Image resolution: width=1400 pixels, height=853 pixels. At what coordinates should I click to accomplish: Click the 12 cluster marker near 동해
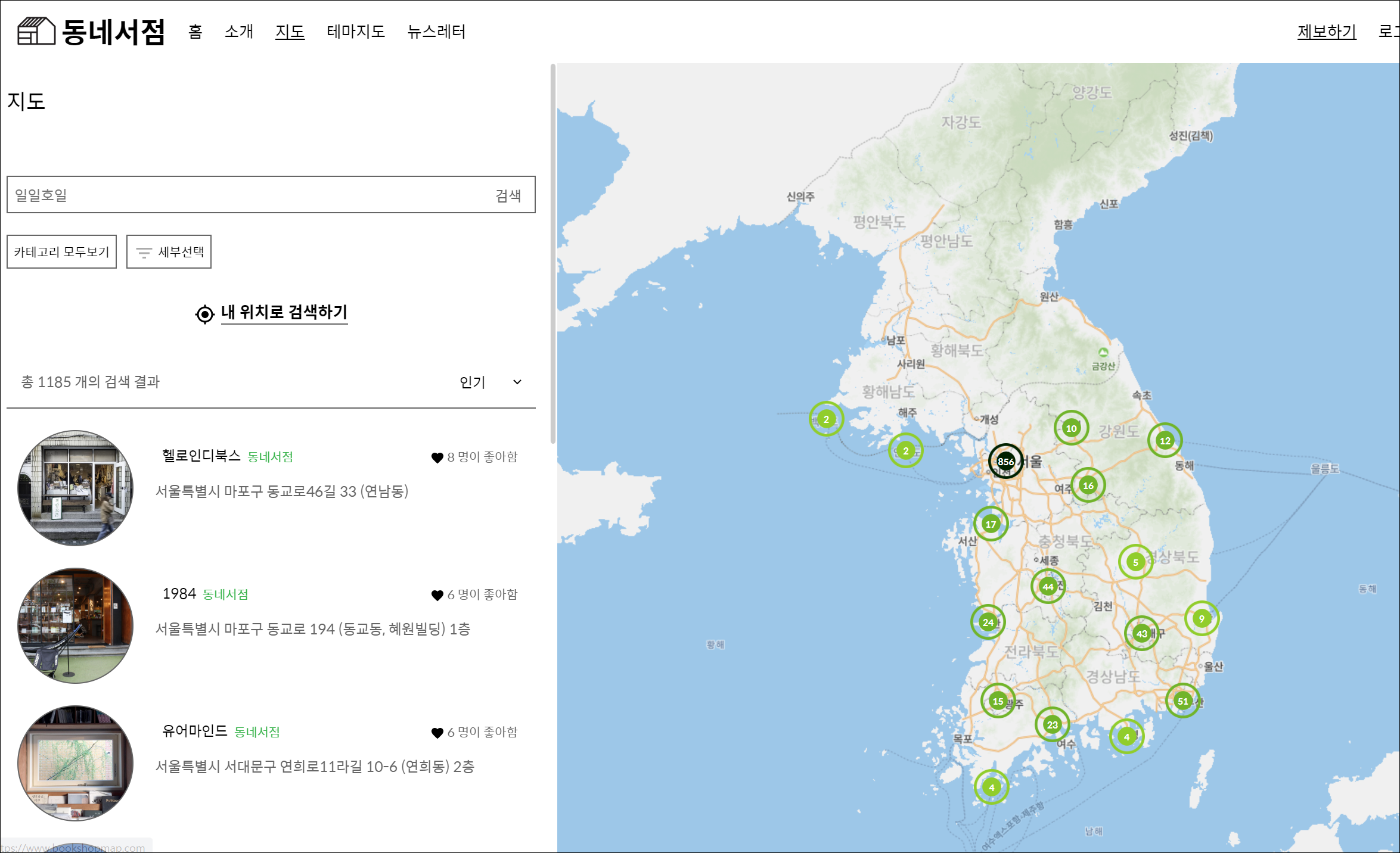tap(1165, 441)
